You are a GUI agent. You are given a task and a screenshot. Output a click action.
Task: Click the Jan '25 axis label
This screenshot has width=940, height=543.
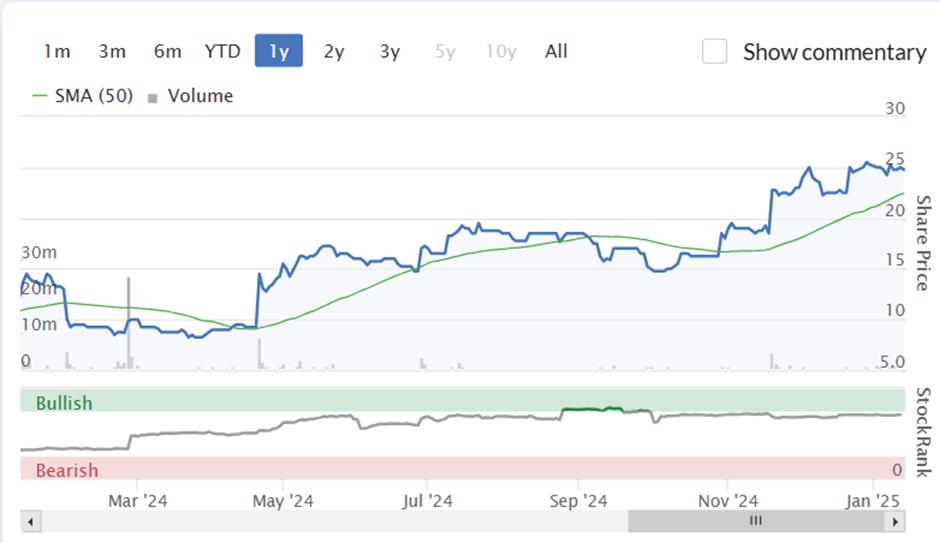tap(873, 501)
